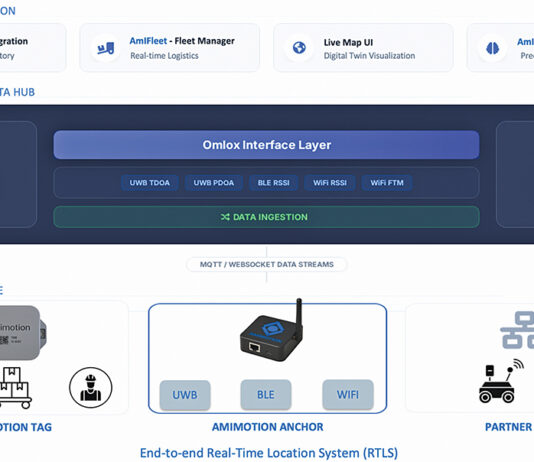
Task: Click the BLE RSSI chip
Action: (x=273, y=183)
